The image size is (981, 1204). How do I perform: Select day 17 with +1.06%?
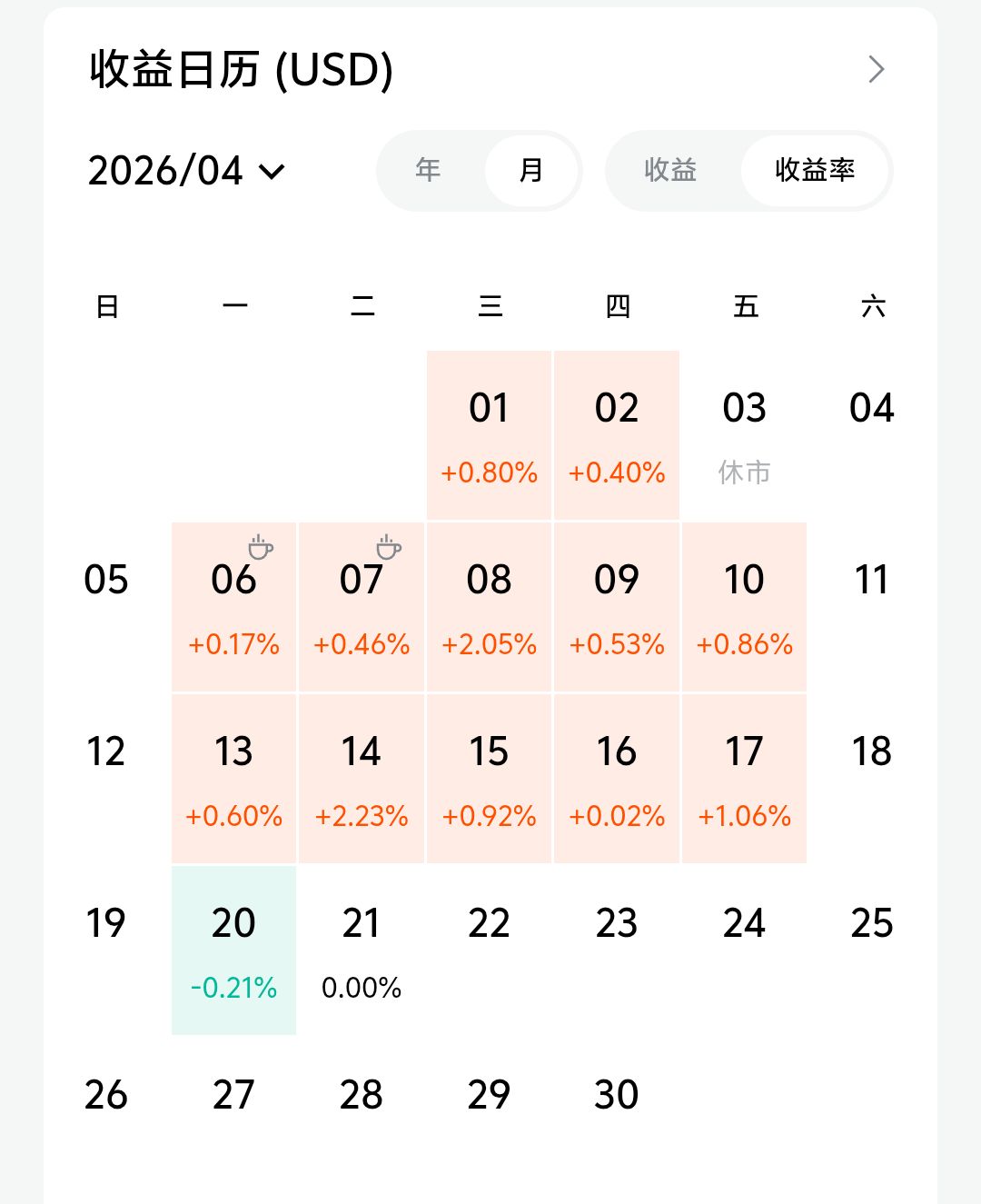(x=744, y=778)
